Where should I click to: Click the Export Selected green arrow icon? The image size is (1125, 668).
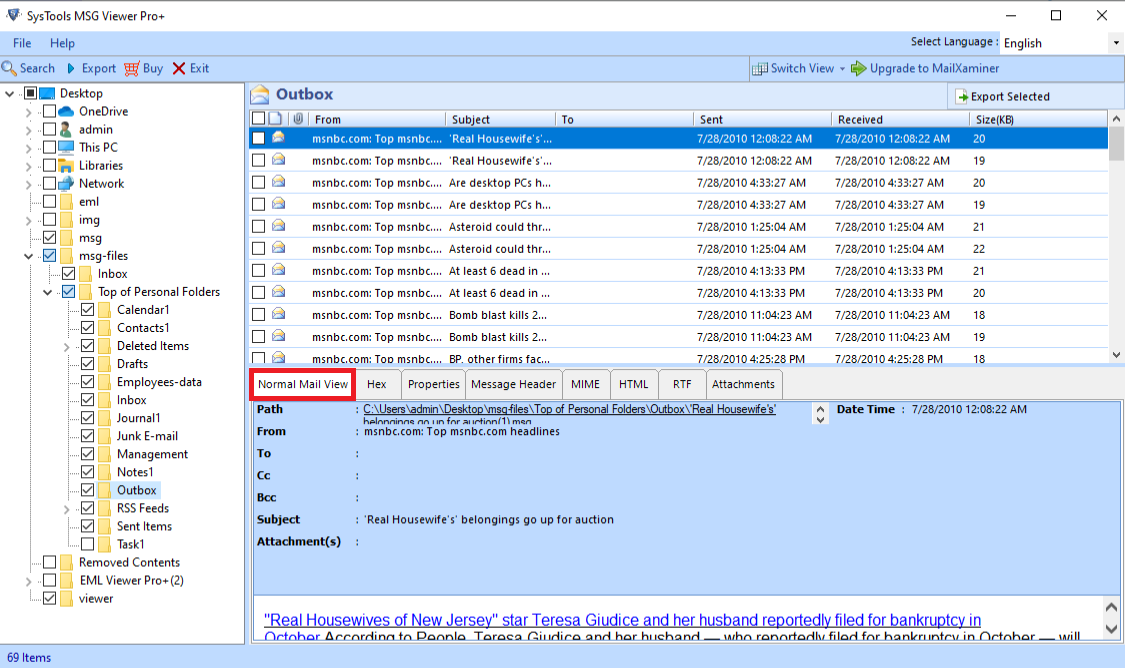pos(962,96)
